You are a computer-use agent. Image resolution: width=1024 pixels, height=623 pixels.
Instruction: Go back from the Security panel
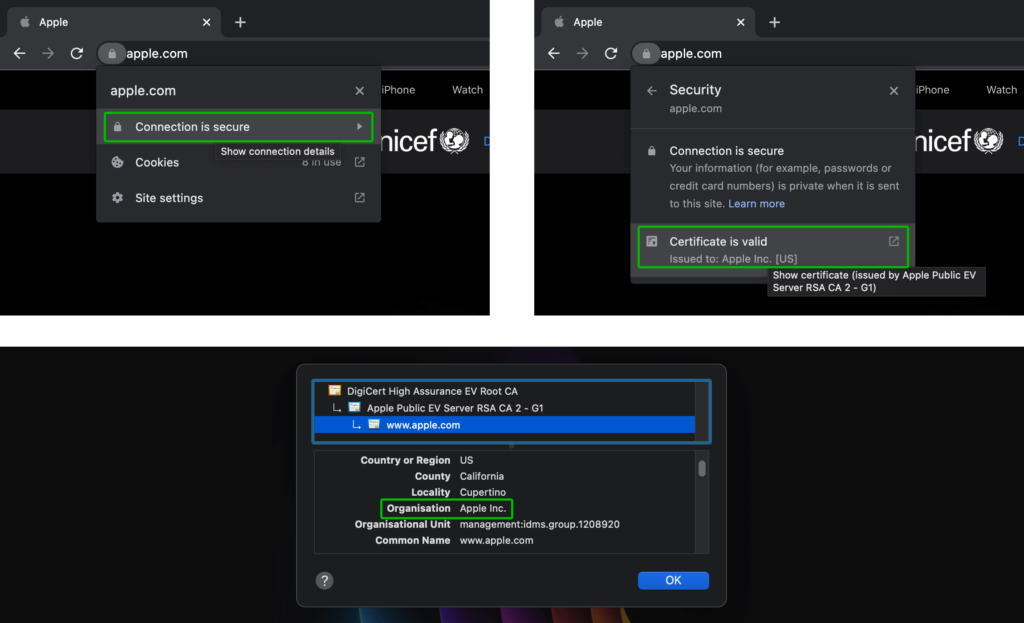(652, 91)
